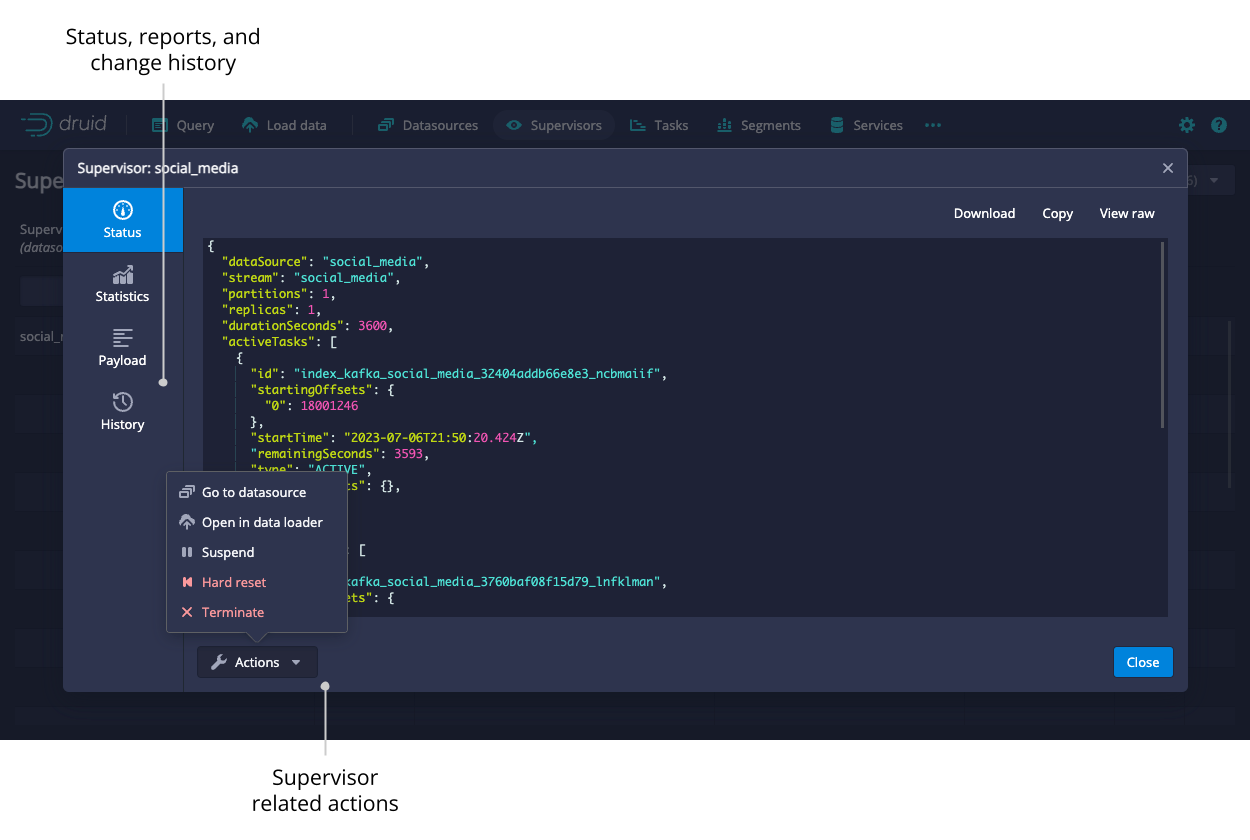Open the Status gauge tab
The height and width of the screenshot is (840, 1250).
click(x=123, y=219)
